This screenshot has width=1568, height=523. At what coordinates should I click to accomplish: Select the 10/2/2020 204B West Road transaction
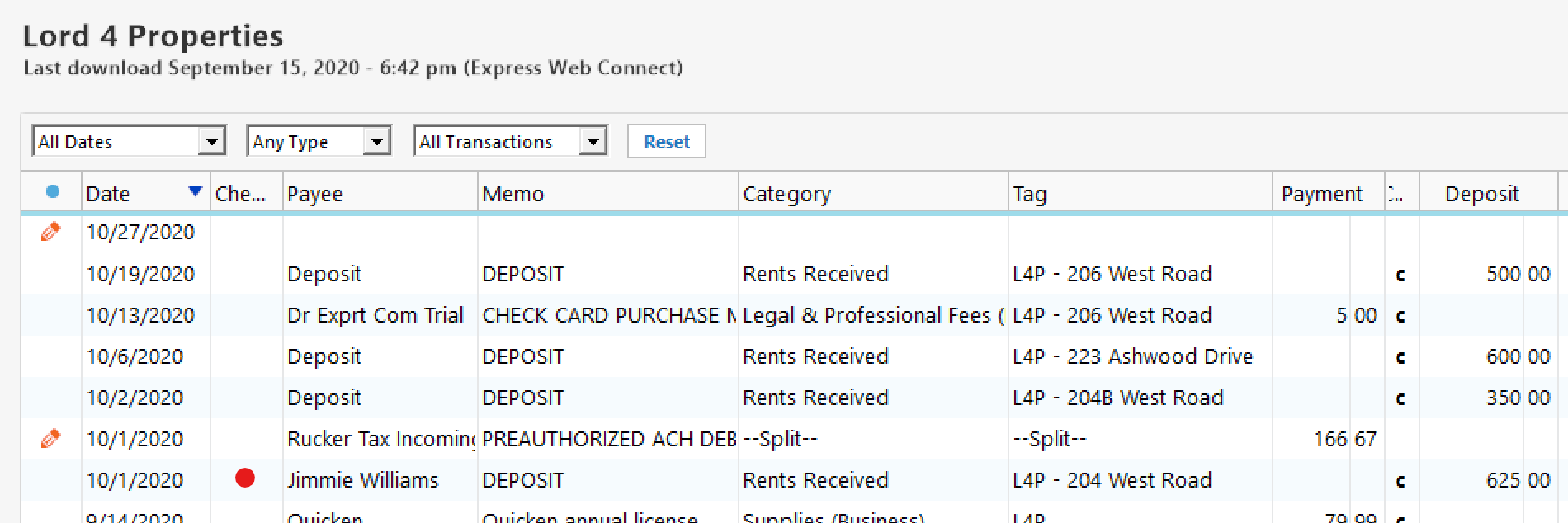pyautogui.click(x=794, y=398)
